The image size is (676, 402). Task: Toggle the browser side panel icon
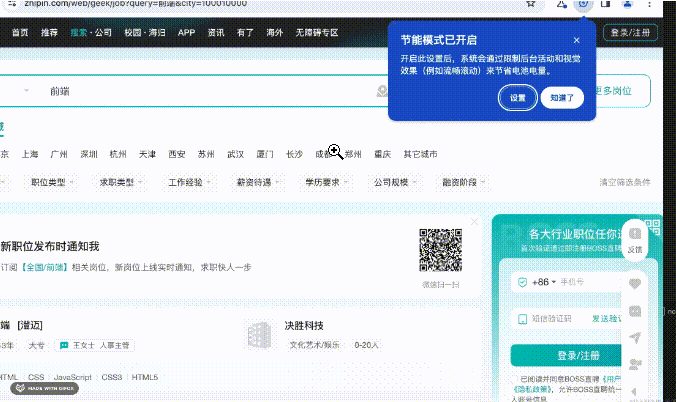point(605,4)
